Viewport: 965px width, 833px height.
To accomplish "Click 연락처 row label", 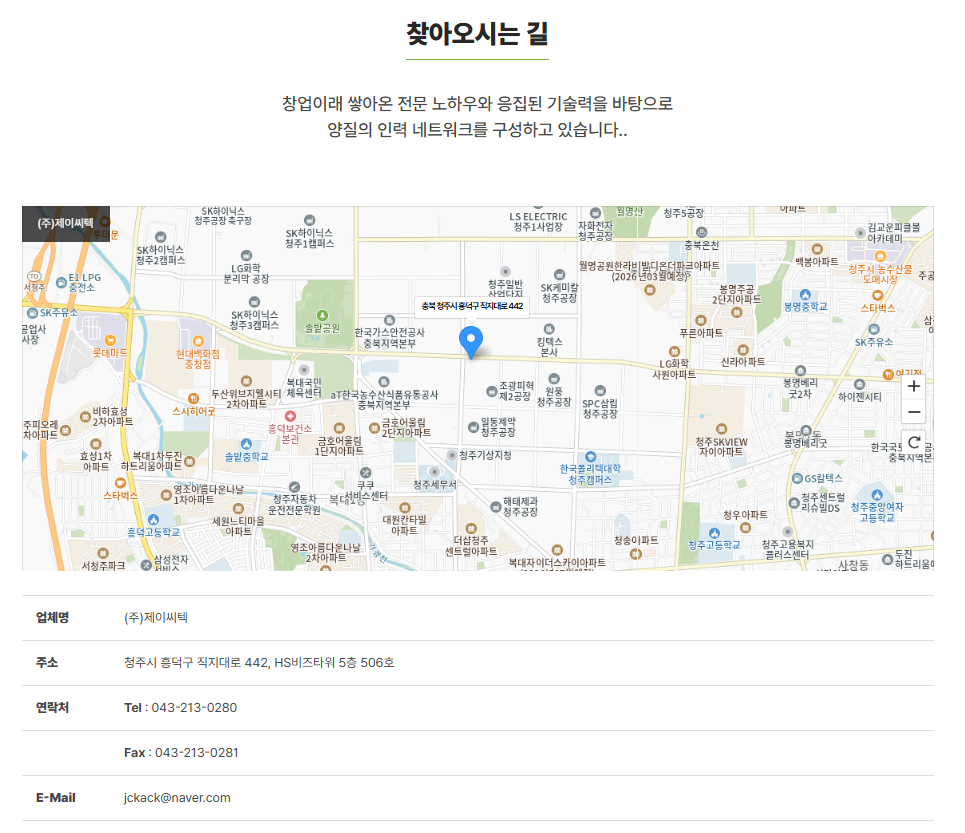I will coord(52,707).
